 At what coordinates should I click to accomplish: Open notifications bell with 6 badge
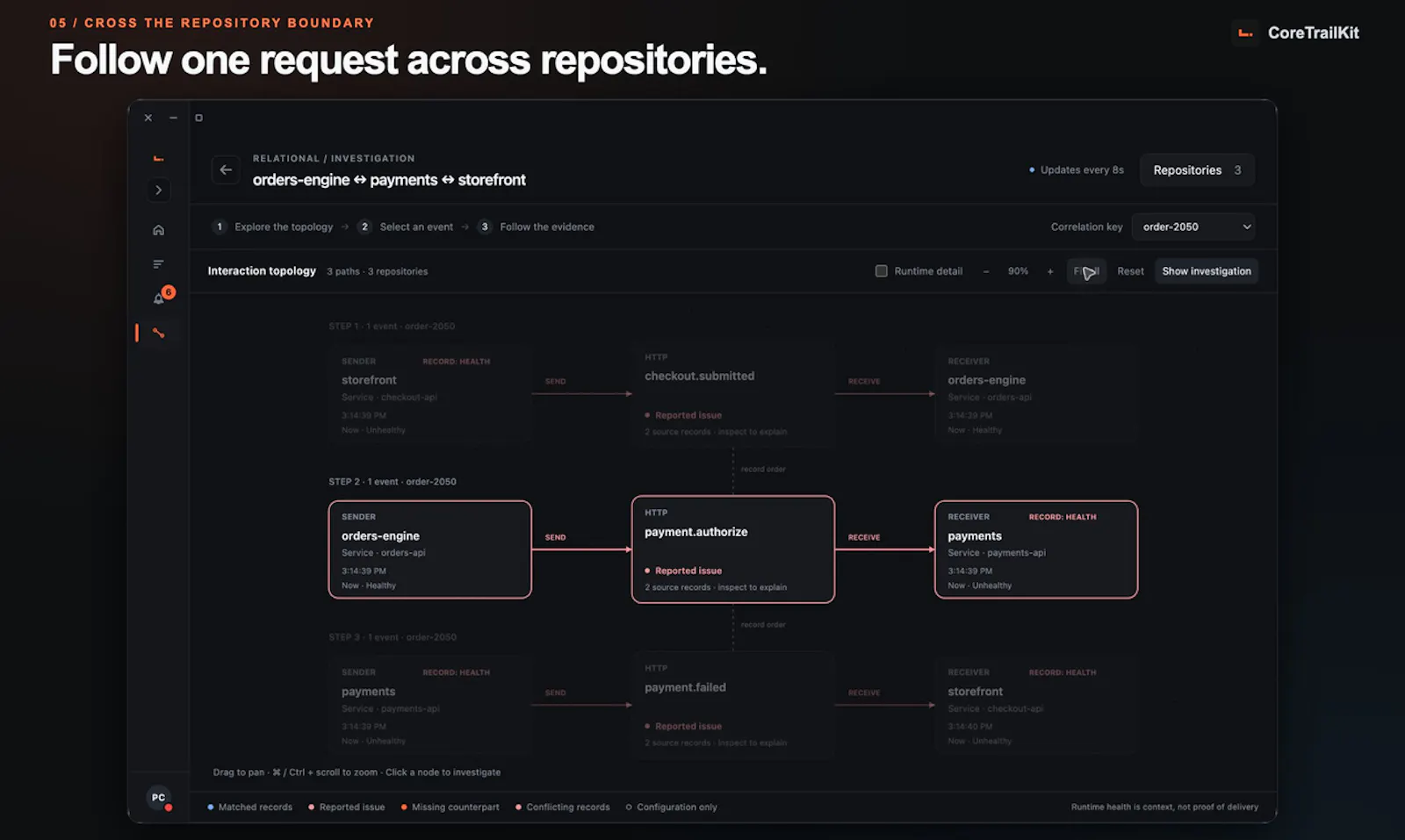(x=160, y=298)
